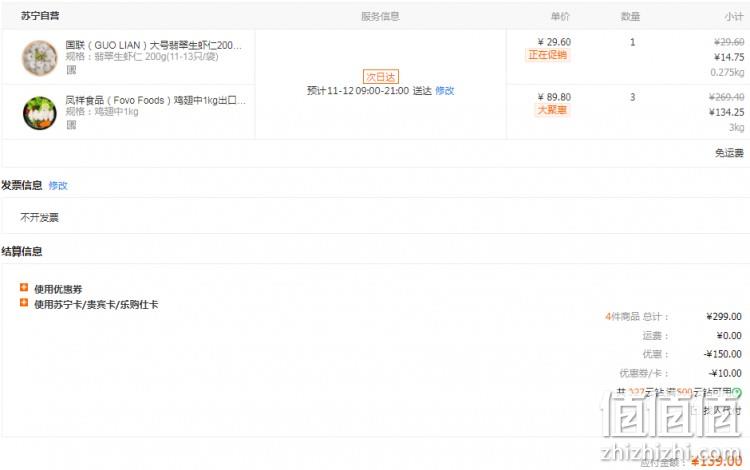This screenshot has height=470, width=750.
Task: Click the green help icon near 云钻
Action: 737,393
